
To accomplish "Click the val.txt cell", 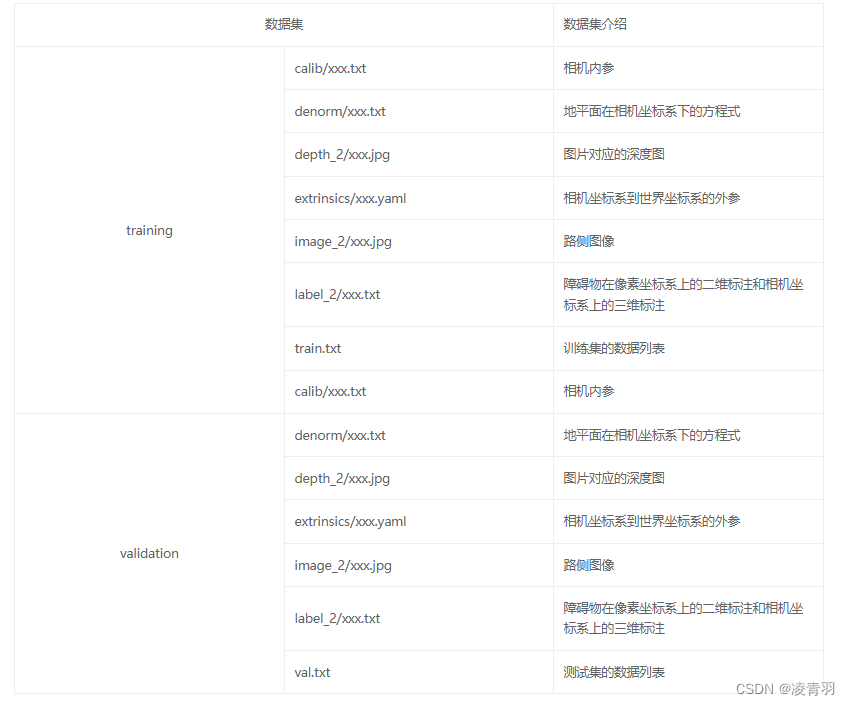I will pos(312,672).
